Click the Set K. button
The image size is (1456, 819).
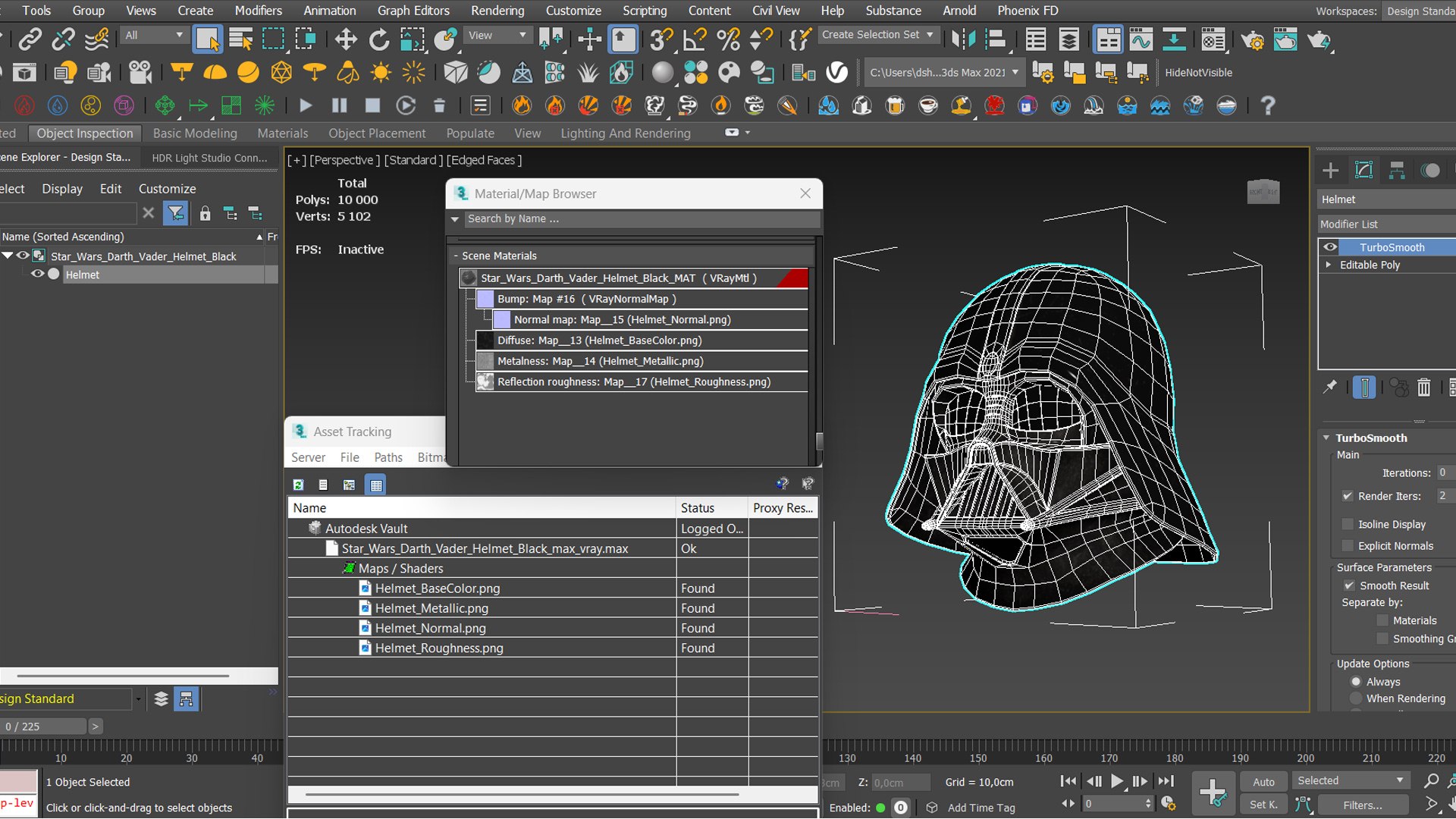(x=1263, y=805)
